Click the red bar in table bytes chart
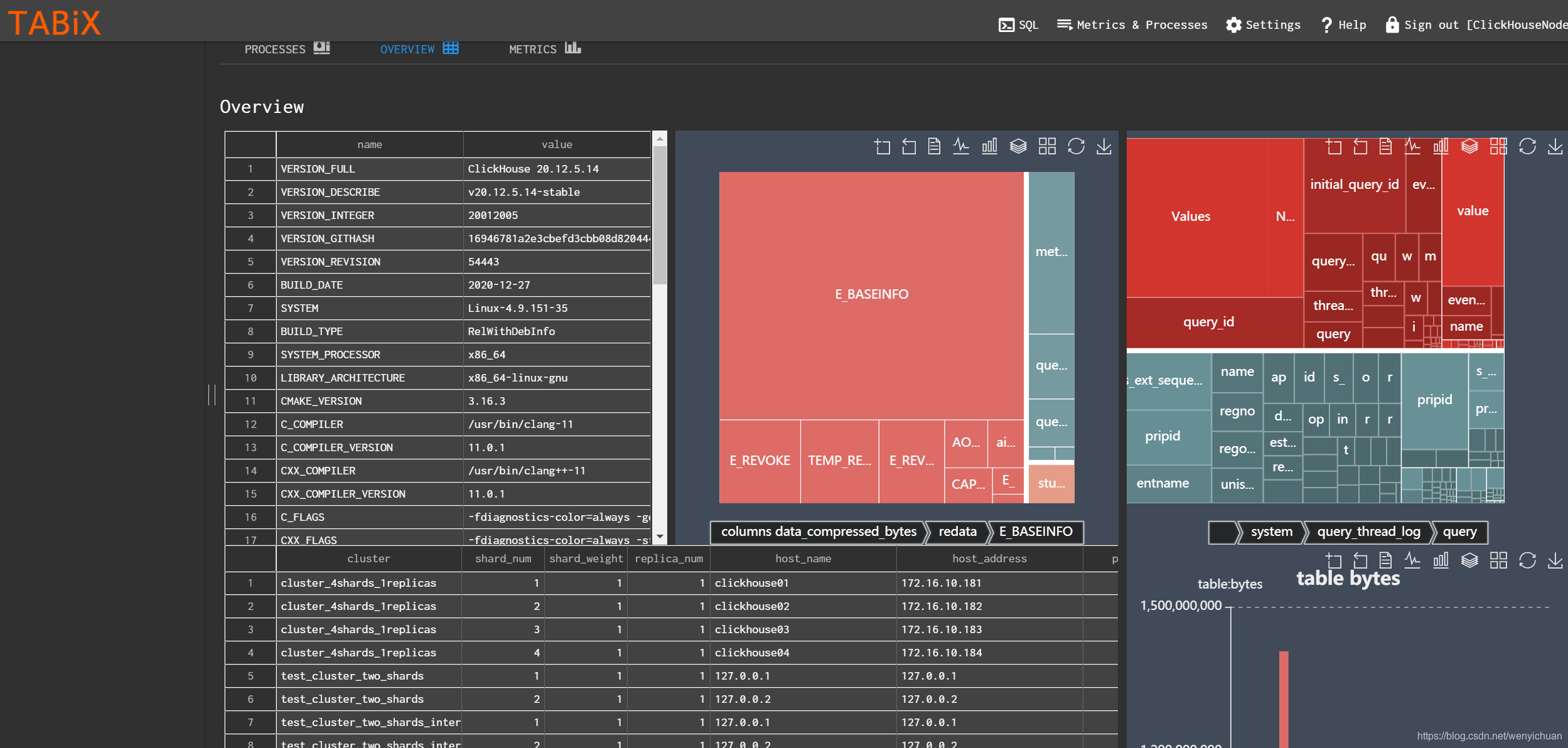Viewport: 1568px width, 748px height. (x=1284, y=699)
